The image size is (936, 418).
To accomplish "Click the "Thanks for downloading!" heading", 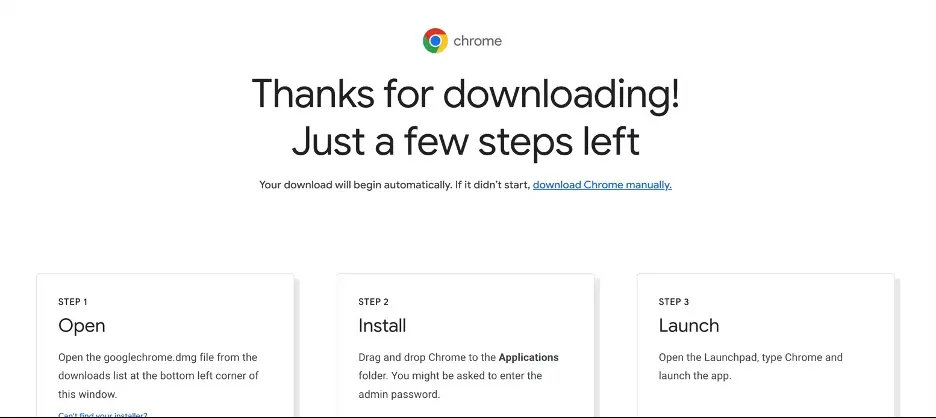I will pyautogui.click(x=466, y=94).
